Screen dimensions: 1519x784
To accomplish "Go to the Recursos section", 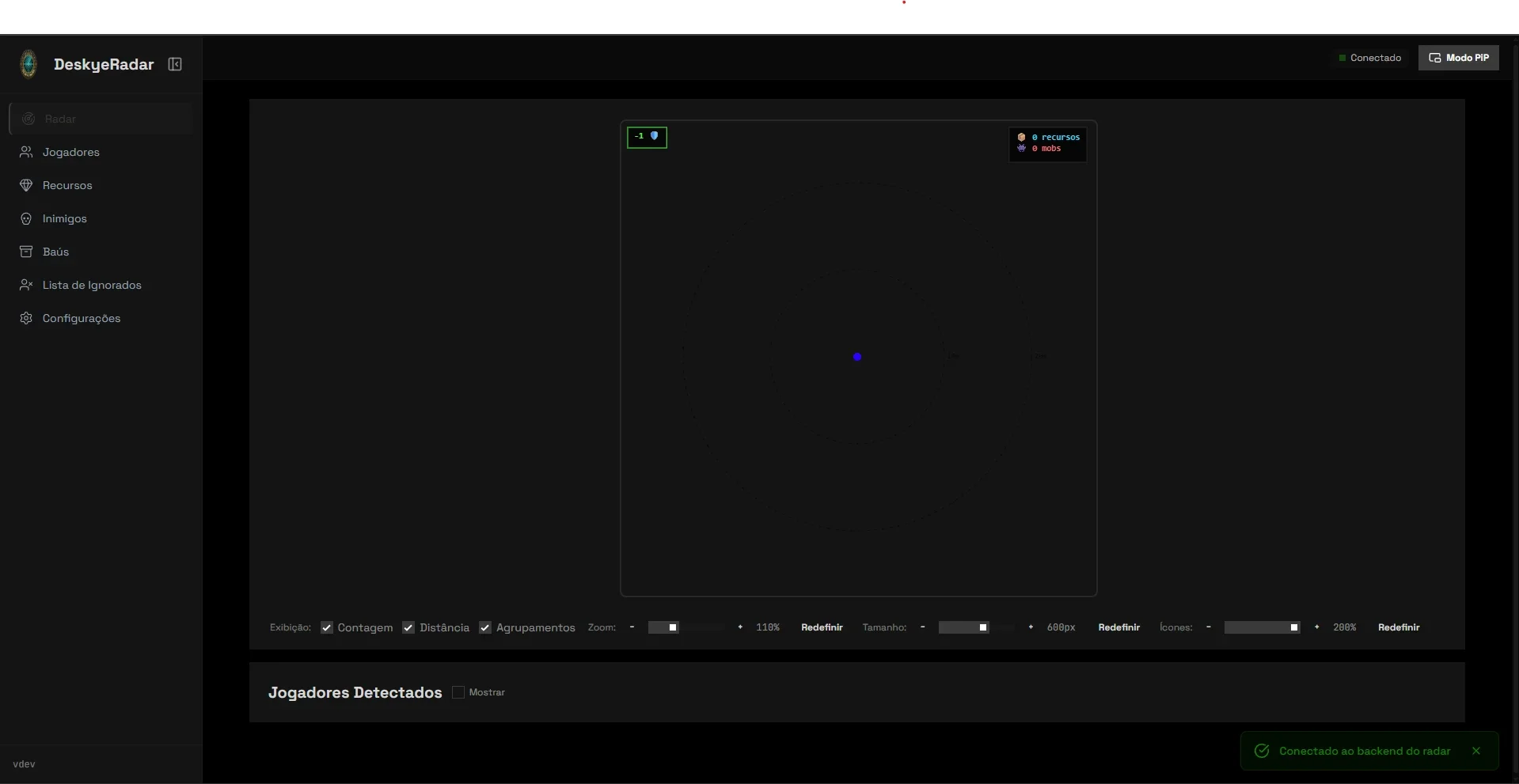I will pos(101,185).
